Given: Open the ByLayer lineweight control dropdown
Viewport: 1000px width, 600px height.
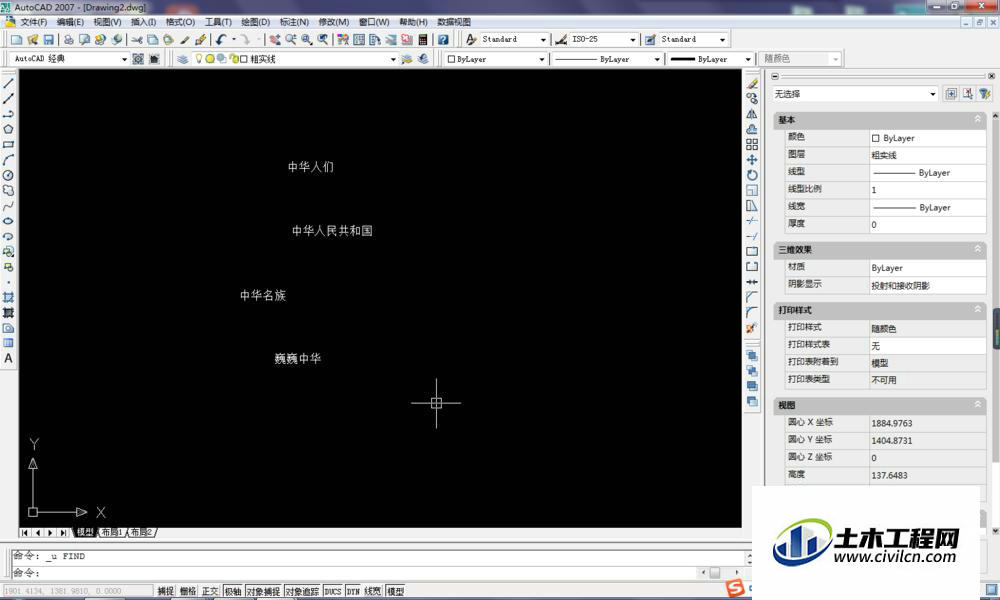Looking at the screenshot, I should coord(748,59).
